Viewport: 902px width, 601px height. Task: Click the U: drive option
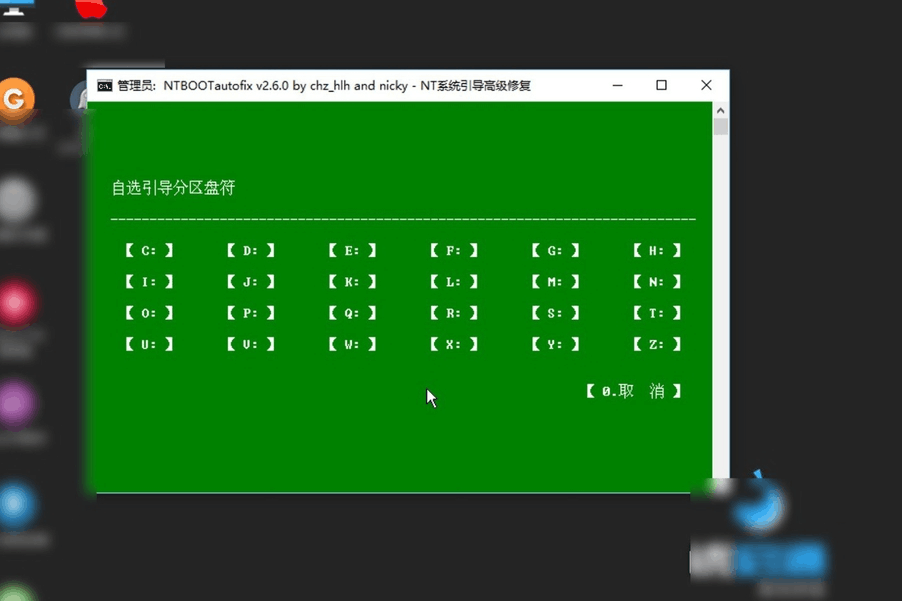click(x=149, y=344)
